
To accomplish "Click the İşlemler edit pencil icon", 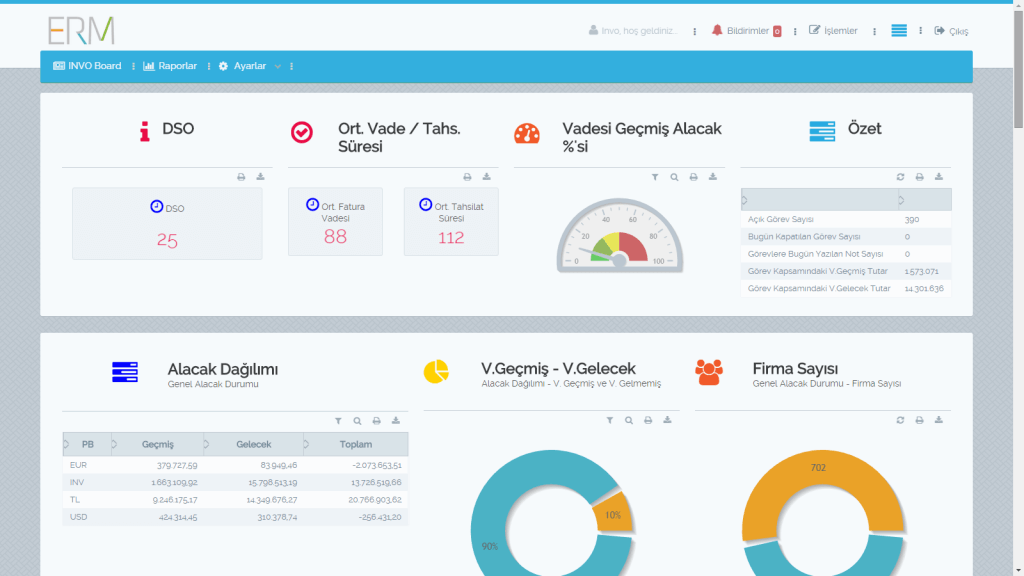I will coord(814,30).
